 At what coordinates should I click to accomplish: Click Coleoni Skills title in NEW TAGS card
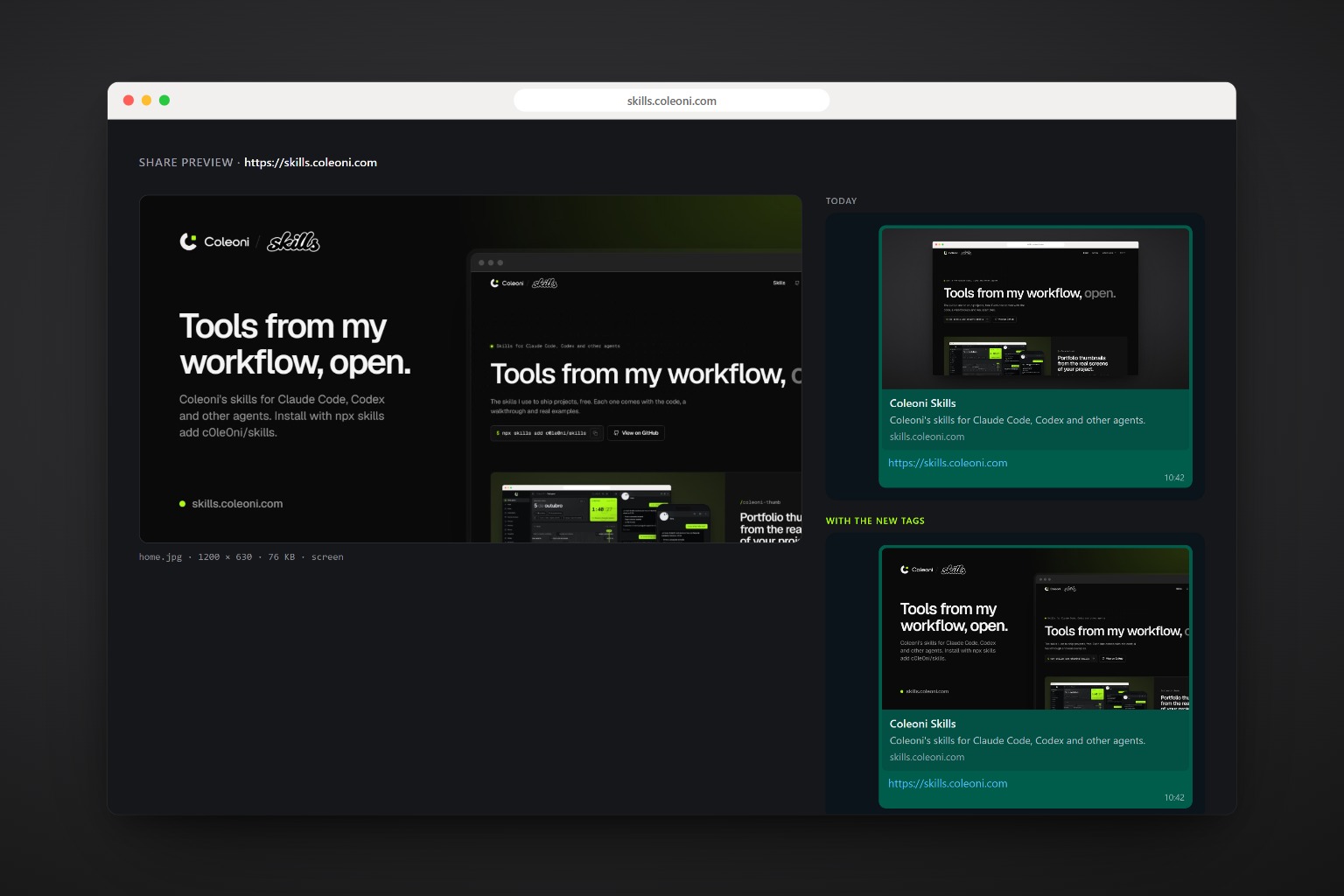[x=922, y=724]
